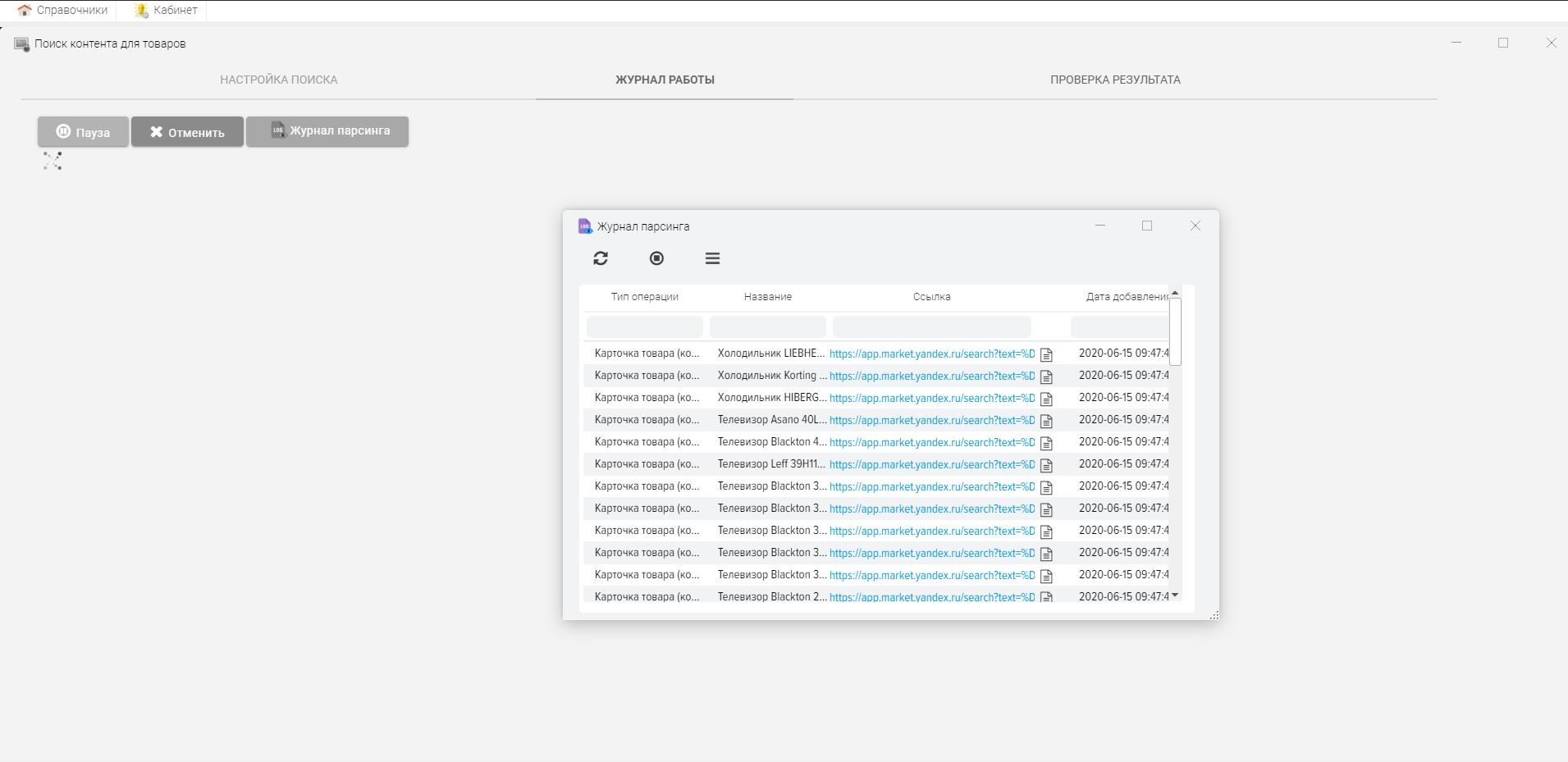This screenshot has height=762, width=1568.
Task: Minimize the Журнал парсинга dialog
Action: point(1100,226)
